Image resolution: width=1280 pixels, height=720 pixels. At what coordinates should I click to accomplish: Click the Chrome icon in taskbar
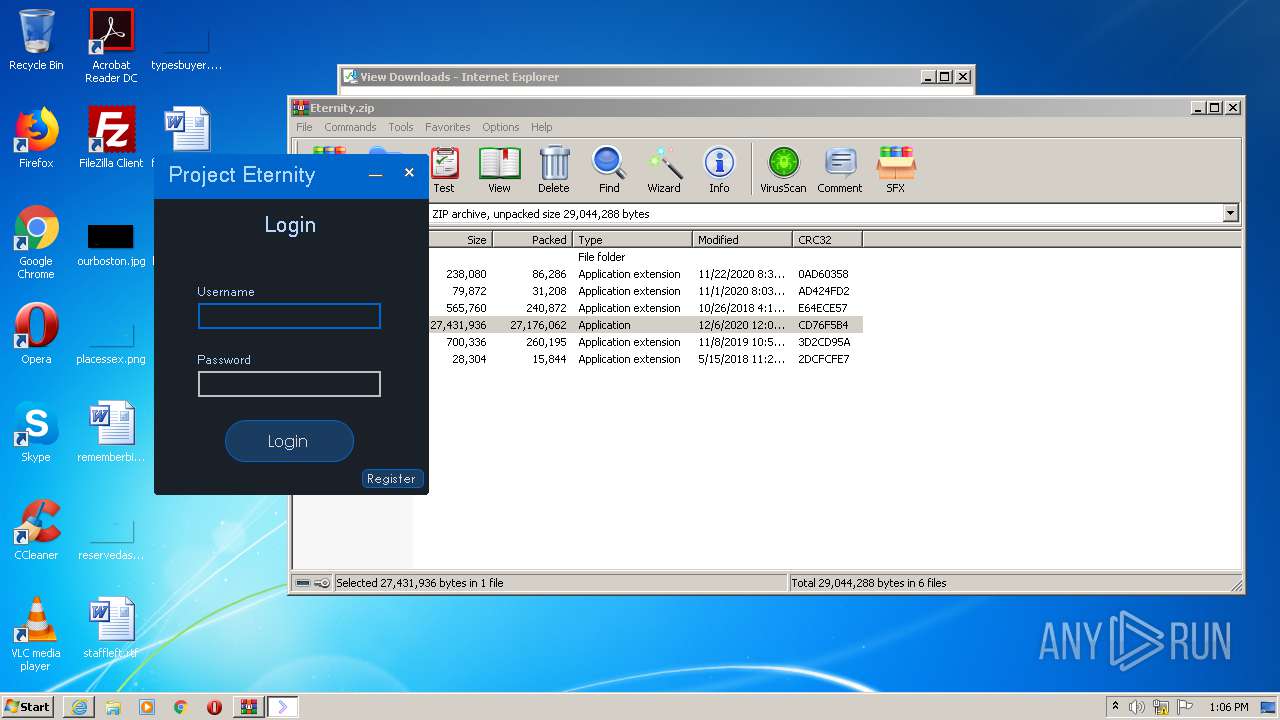(180, 707)
